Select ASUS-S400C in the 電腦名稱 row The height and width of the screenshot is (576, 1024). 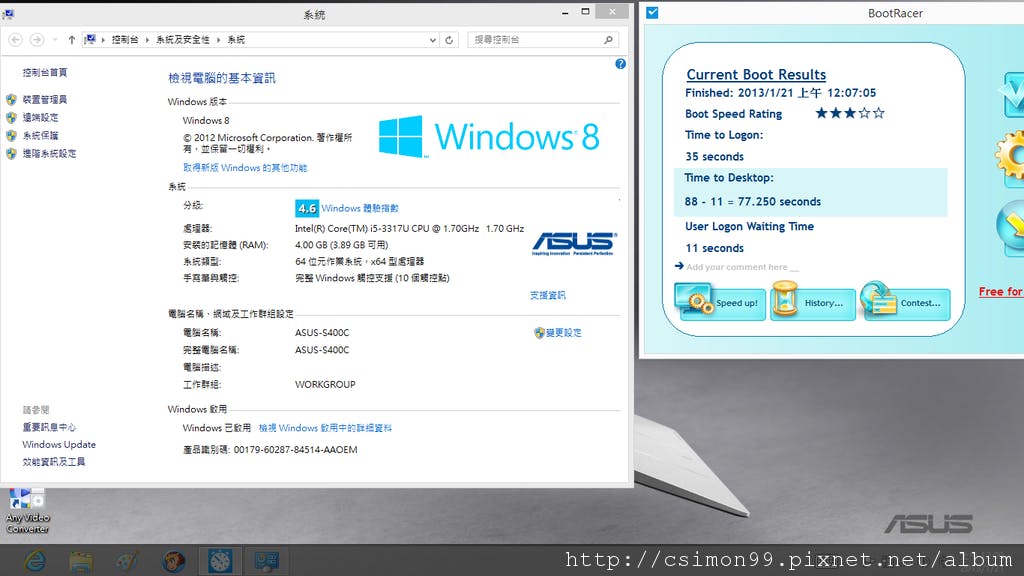tap(322, 332)
